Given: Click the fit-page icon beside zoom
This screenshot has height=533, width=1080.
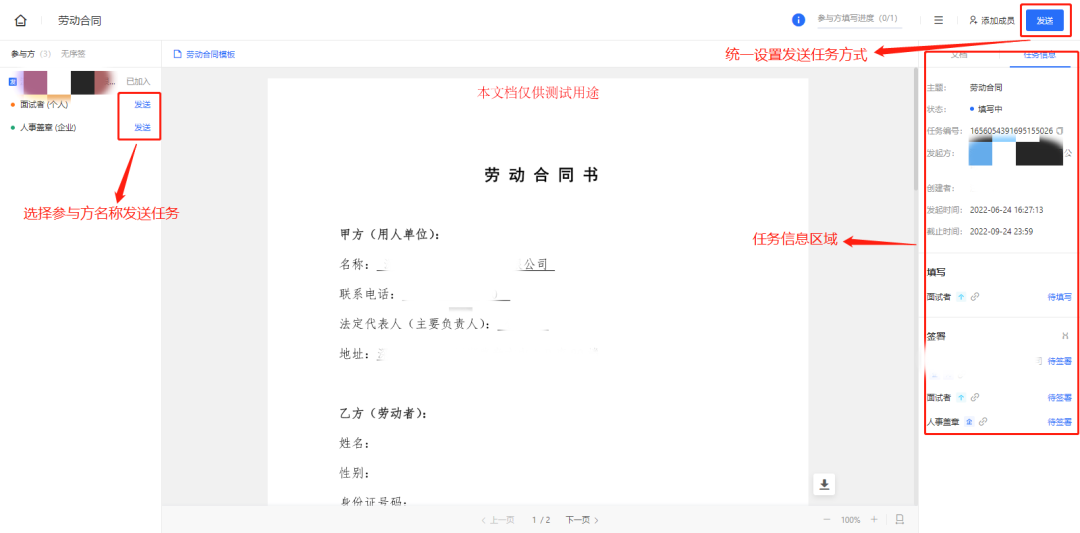Looking at the screenshot, I should [x=900, y=519].
